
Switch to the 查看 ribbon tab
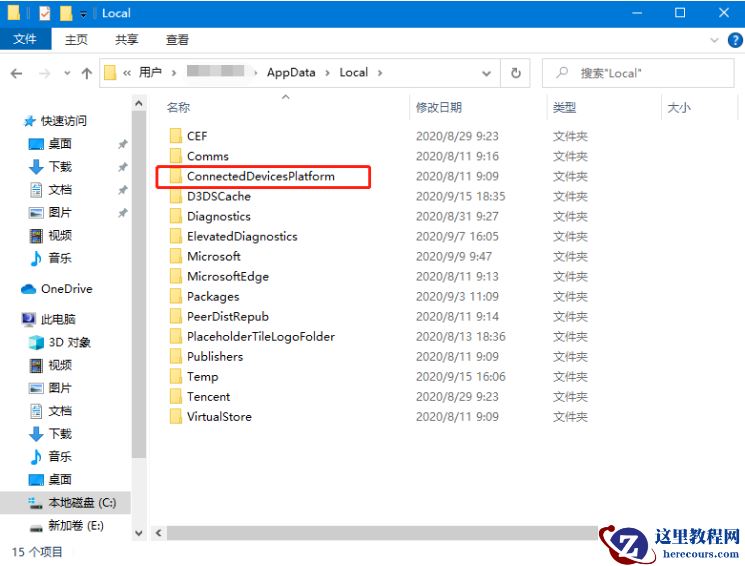pos(177,39)
